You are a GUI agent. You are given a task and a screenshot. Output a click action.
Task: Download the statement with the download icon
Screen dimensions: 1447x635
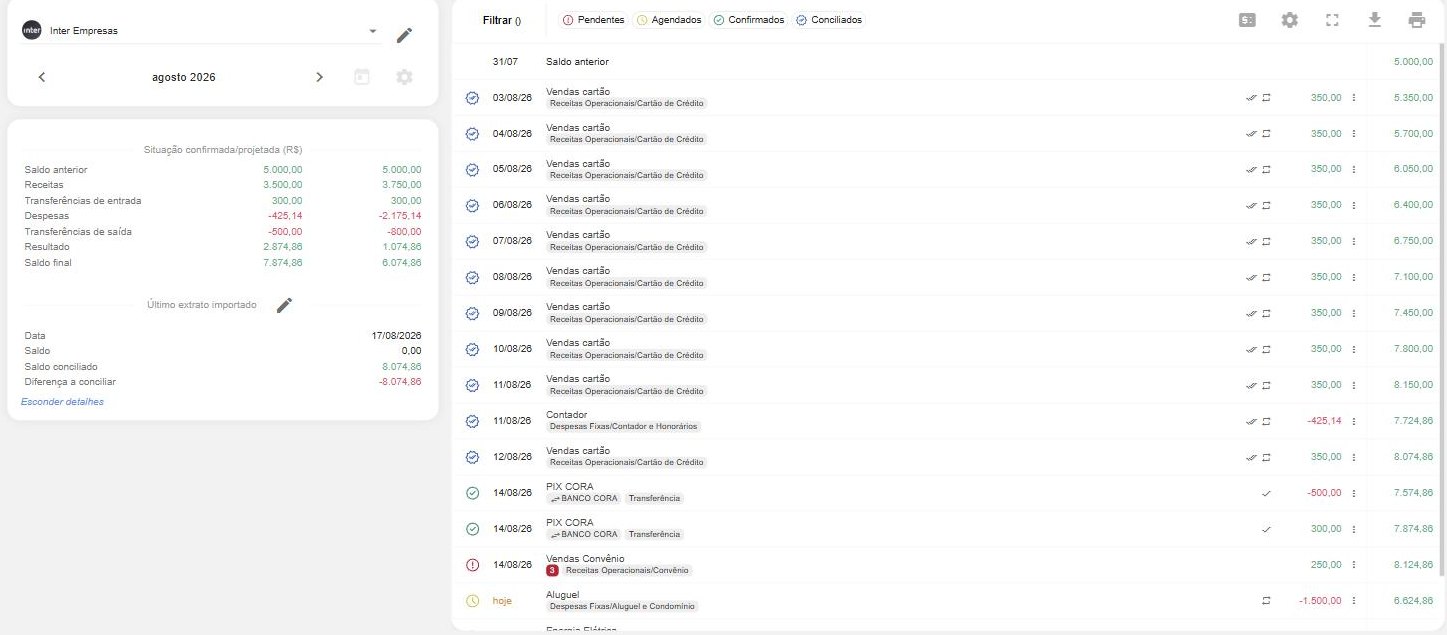click(1374, 20)
